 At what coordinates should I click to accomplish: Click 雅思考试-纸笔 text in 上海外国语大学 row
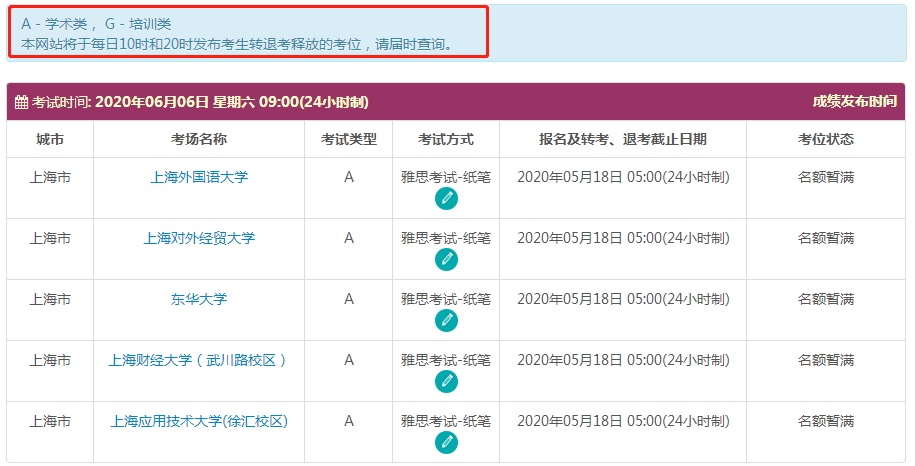[x=446, y=177]
